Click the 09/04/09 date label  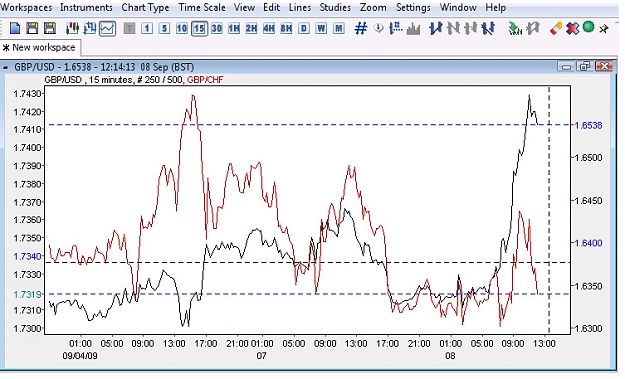click(80, 356)
